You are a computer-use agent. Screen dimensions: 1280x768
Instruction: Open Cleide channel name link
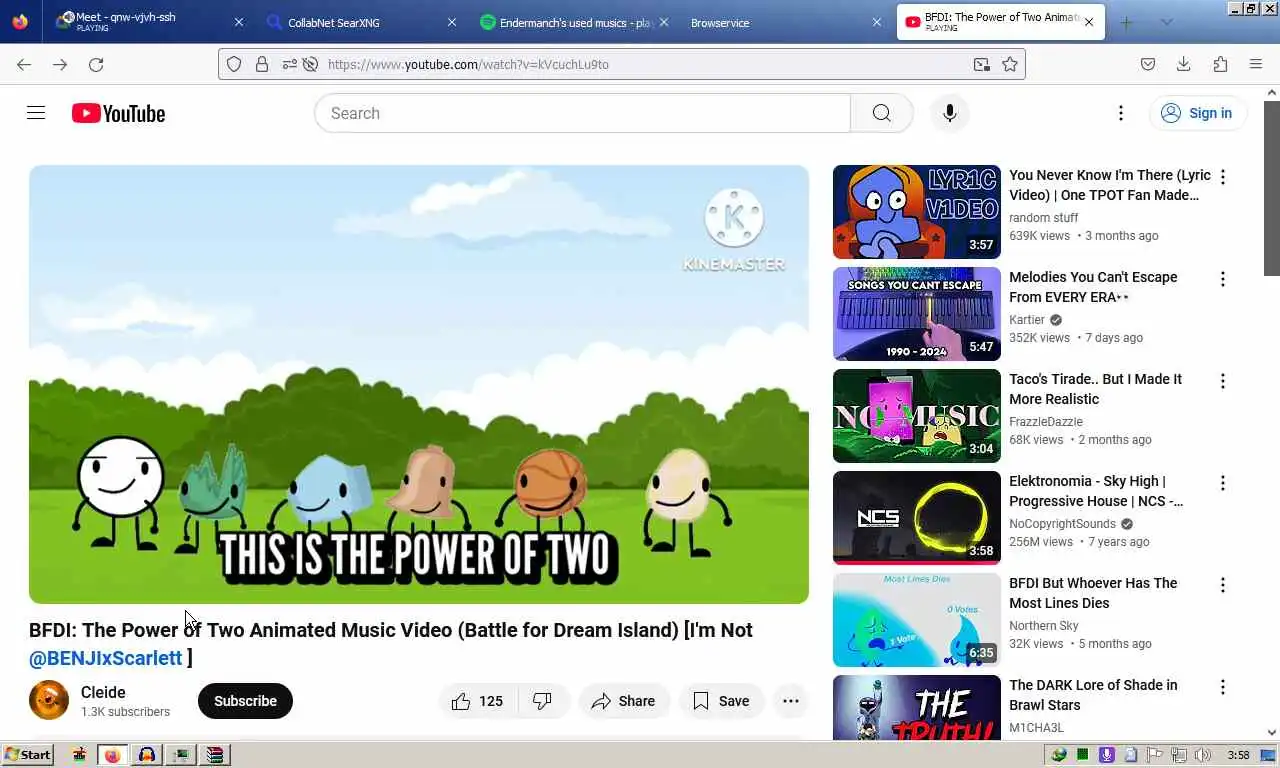pyautogui.click(x=103, y=692)
